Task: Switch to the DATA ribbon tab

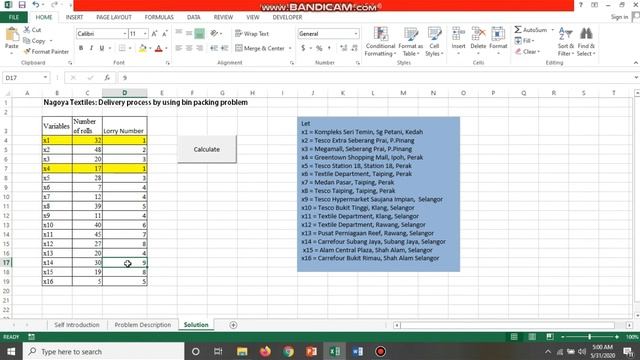Action: [x=193, y=17]
